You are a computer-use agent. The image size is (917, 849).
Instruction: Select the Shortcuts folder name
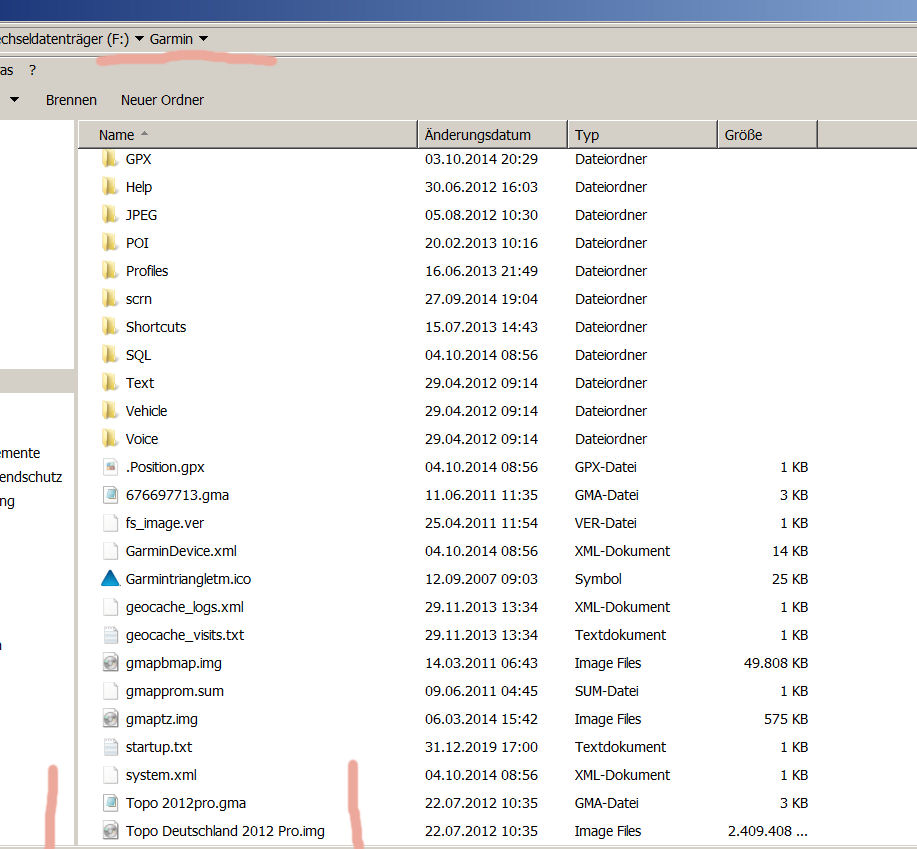156,327
